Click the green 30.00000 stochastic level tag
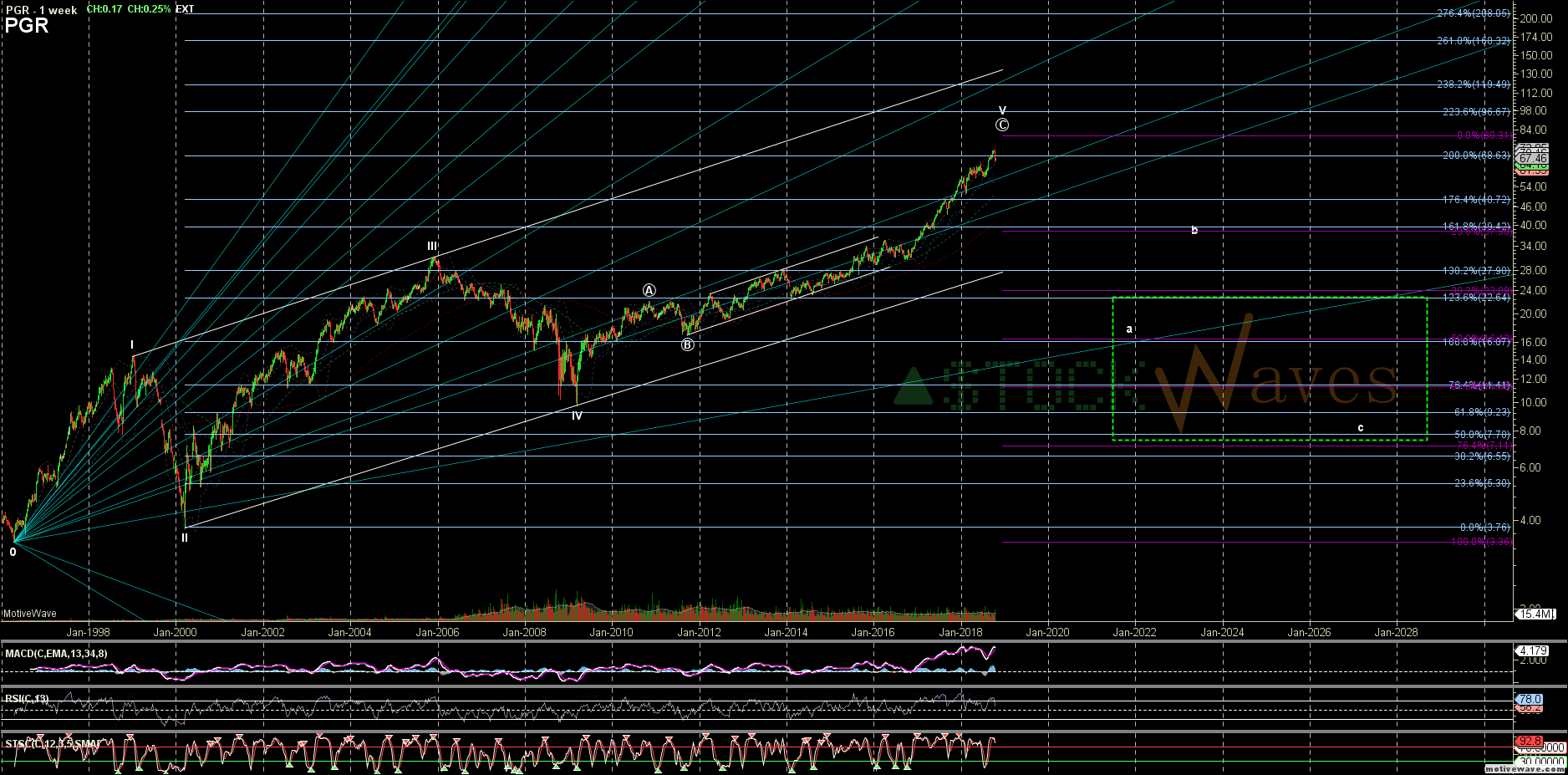 tap(1541, 761)
